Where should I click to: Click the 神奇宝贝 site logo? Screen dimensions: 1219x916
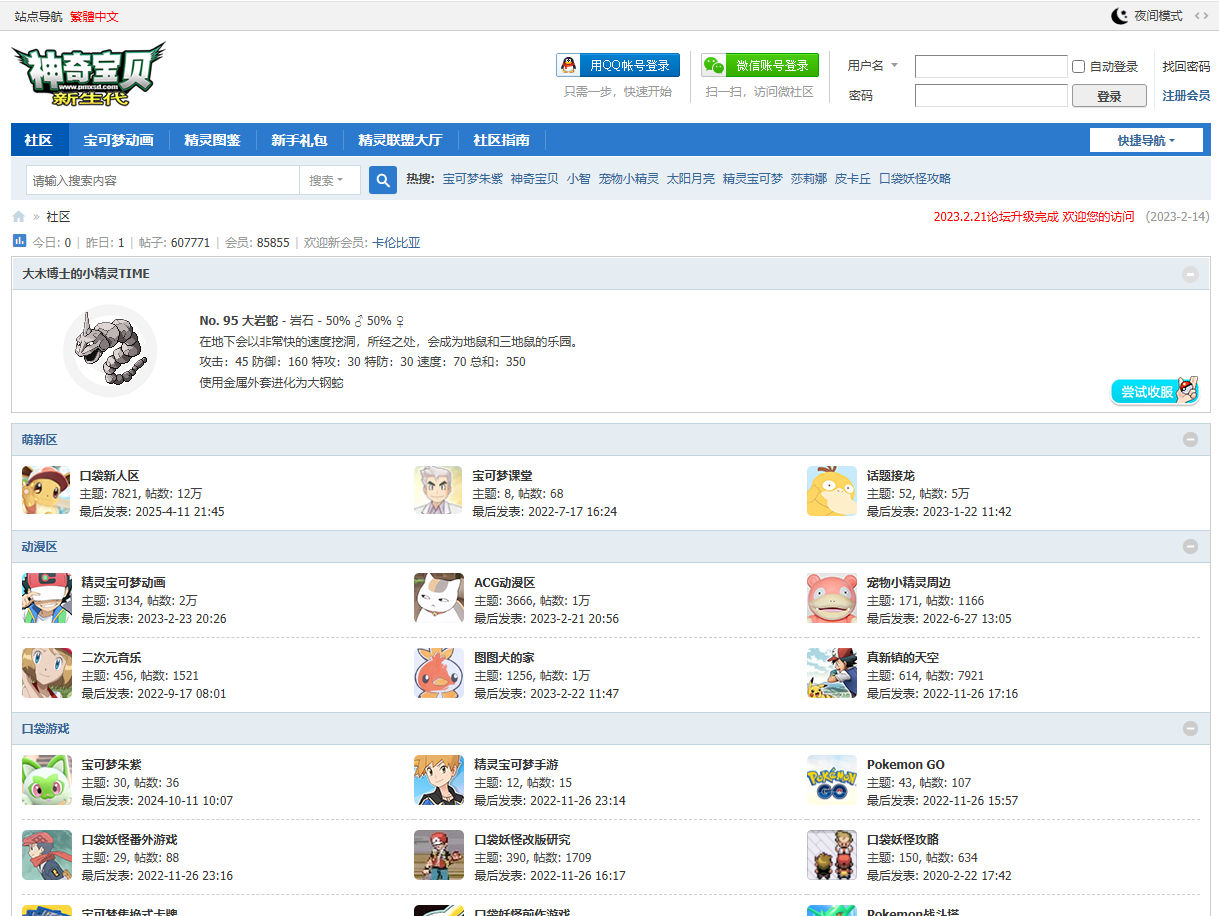[89, 75]
